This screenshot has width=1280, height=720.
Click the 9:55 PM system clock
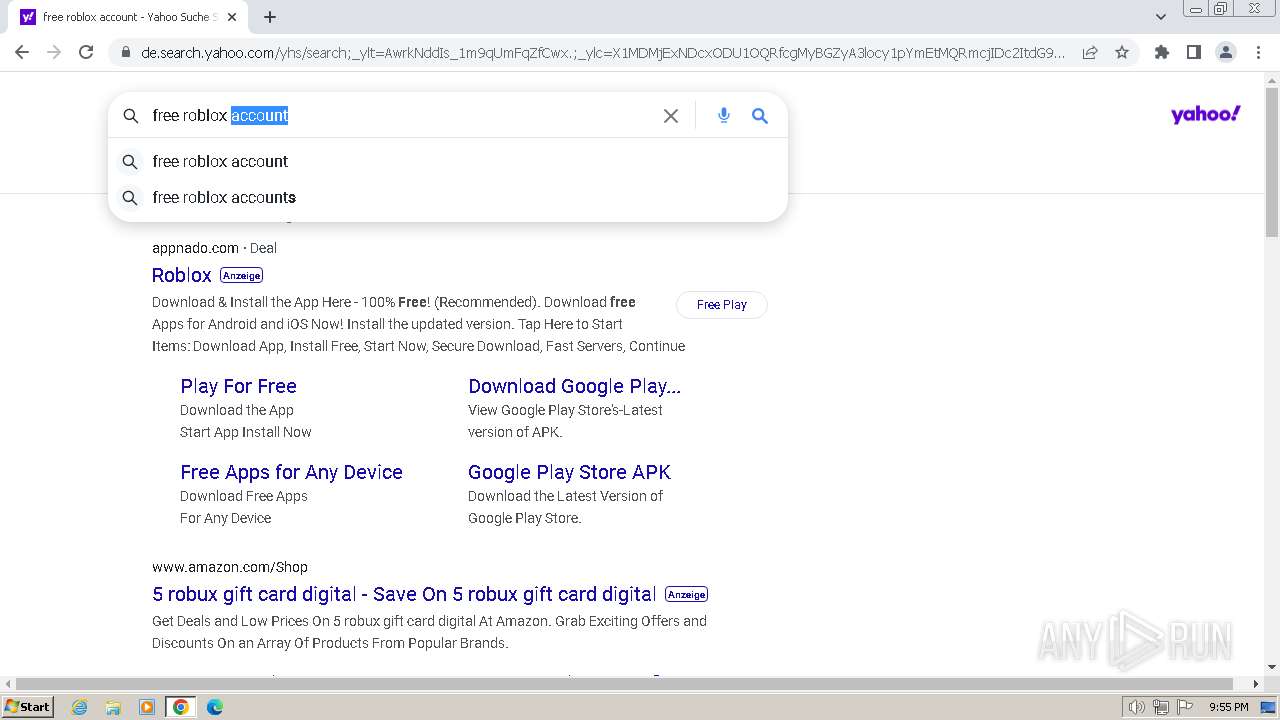pos(1229,707)
